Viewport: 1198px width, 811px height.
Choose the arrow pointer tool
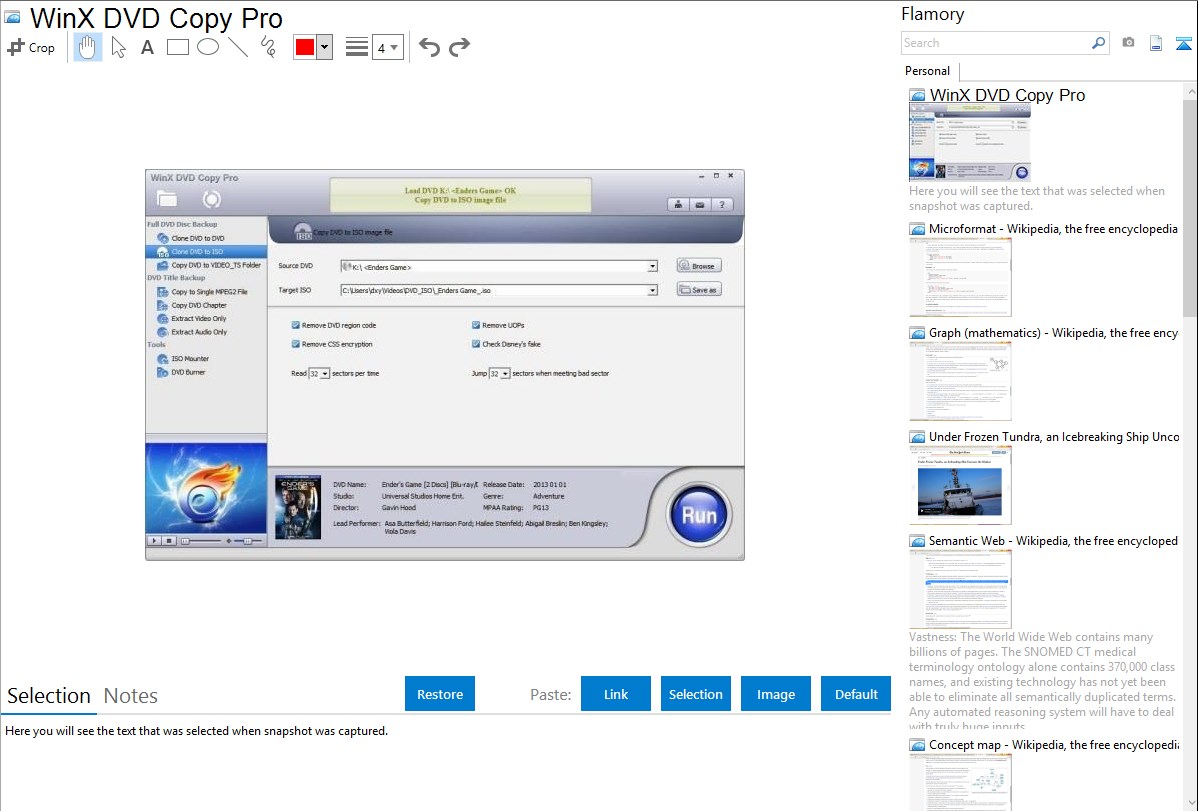[x=118, y=47]
